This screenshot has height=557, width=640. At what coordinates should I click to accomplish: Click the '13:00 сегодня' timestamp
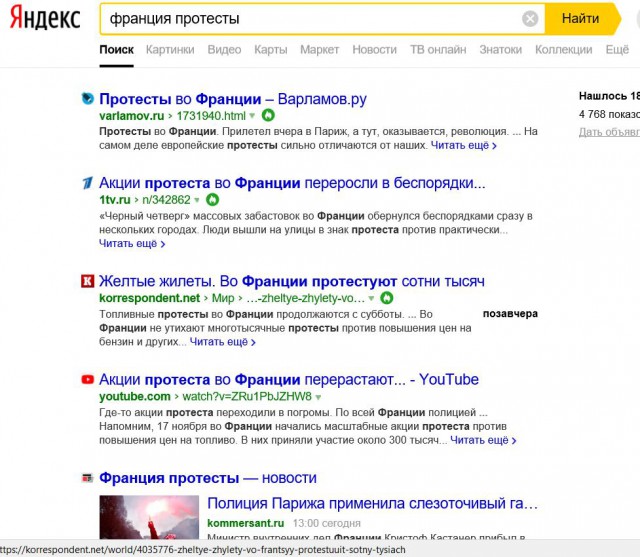pos(327,523)
